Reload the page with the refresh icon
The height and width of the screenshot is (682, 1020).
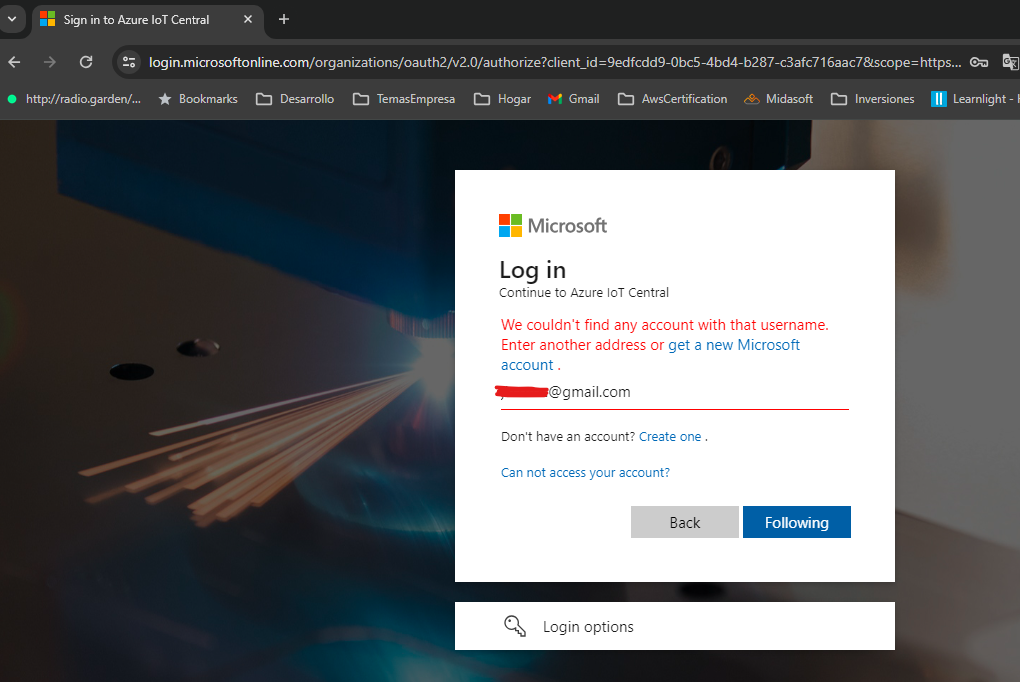click(86, 62)
